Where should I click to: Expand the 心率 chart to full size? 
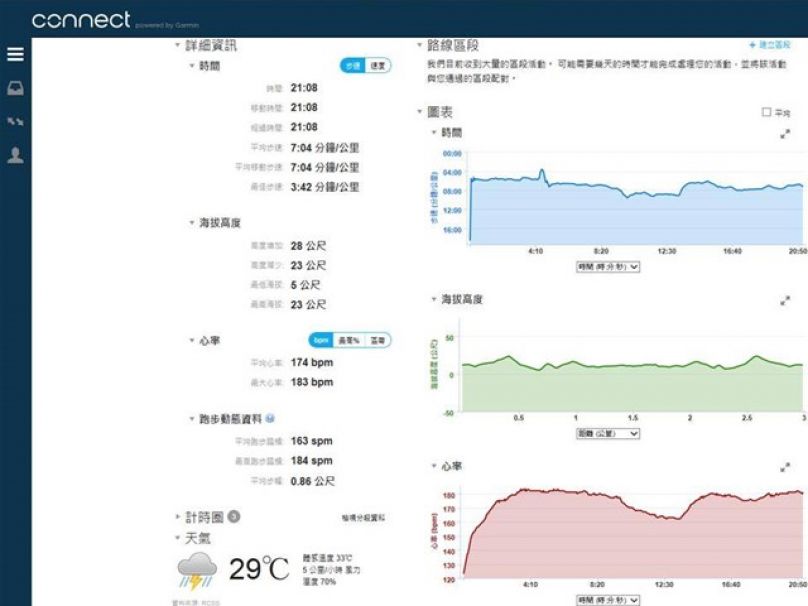click(x=785, y=467)
